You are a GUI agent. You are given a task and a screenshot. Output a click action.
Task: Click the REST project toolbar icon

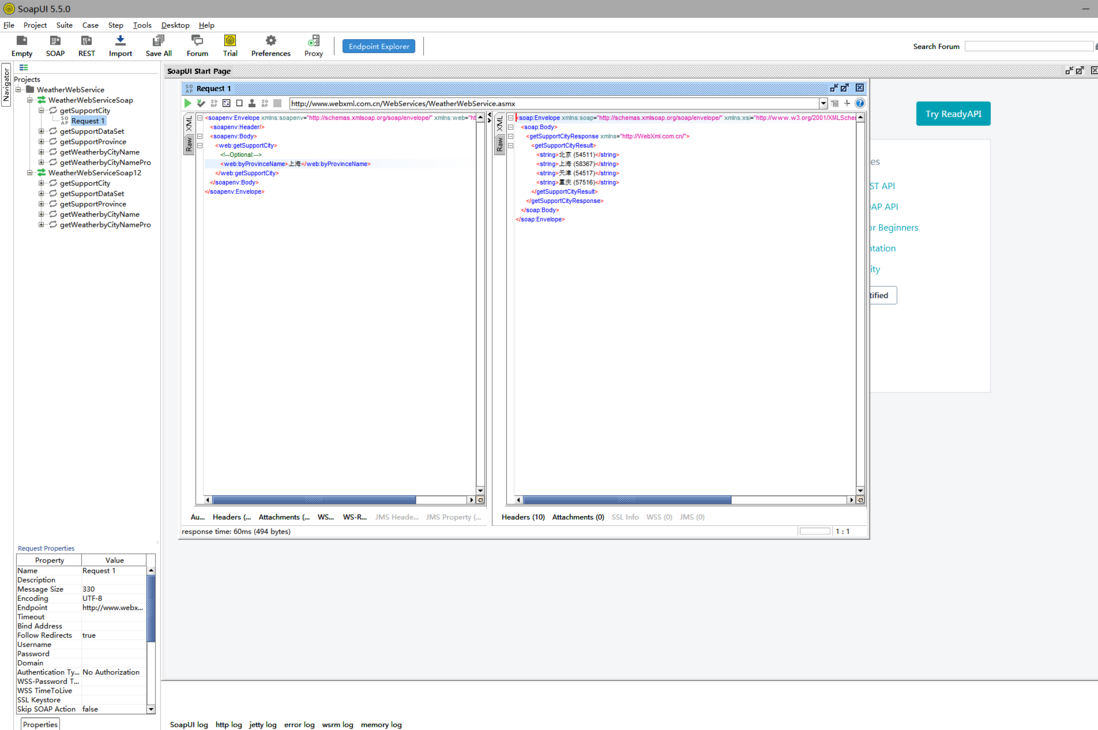click(x=86, y=41)
